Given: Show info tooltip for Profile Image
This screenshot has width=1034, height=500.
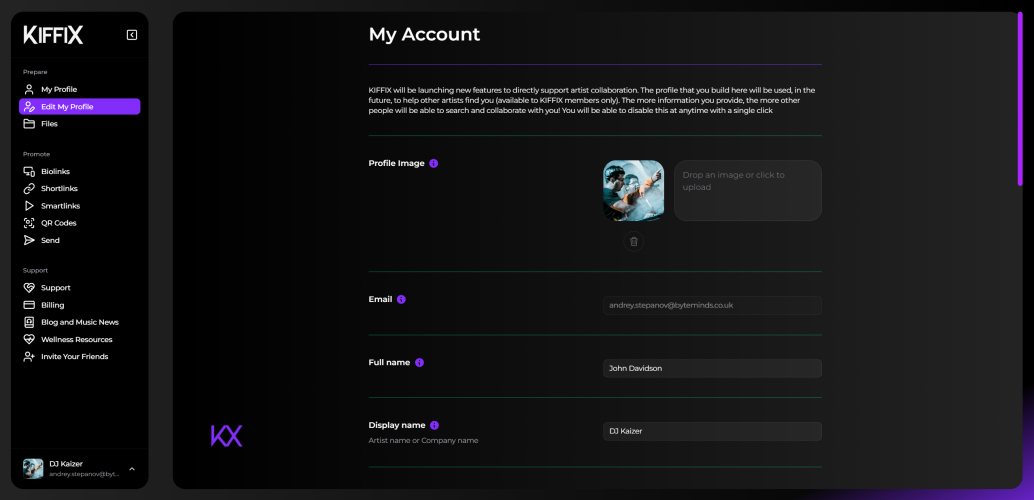Looking at the screenshot, I should coord(433,164).
